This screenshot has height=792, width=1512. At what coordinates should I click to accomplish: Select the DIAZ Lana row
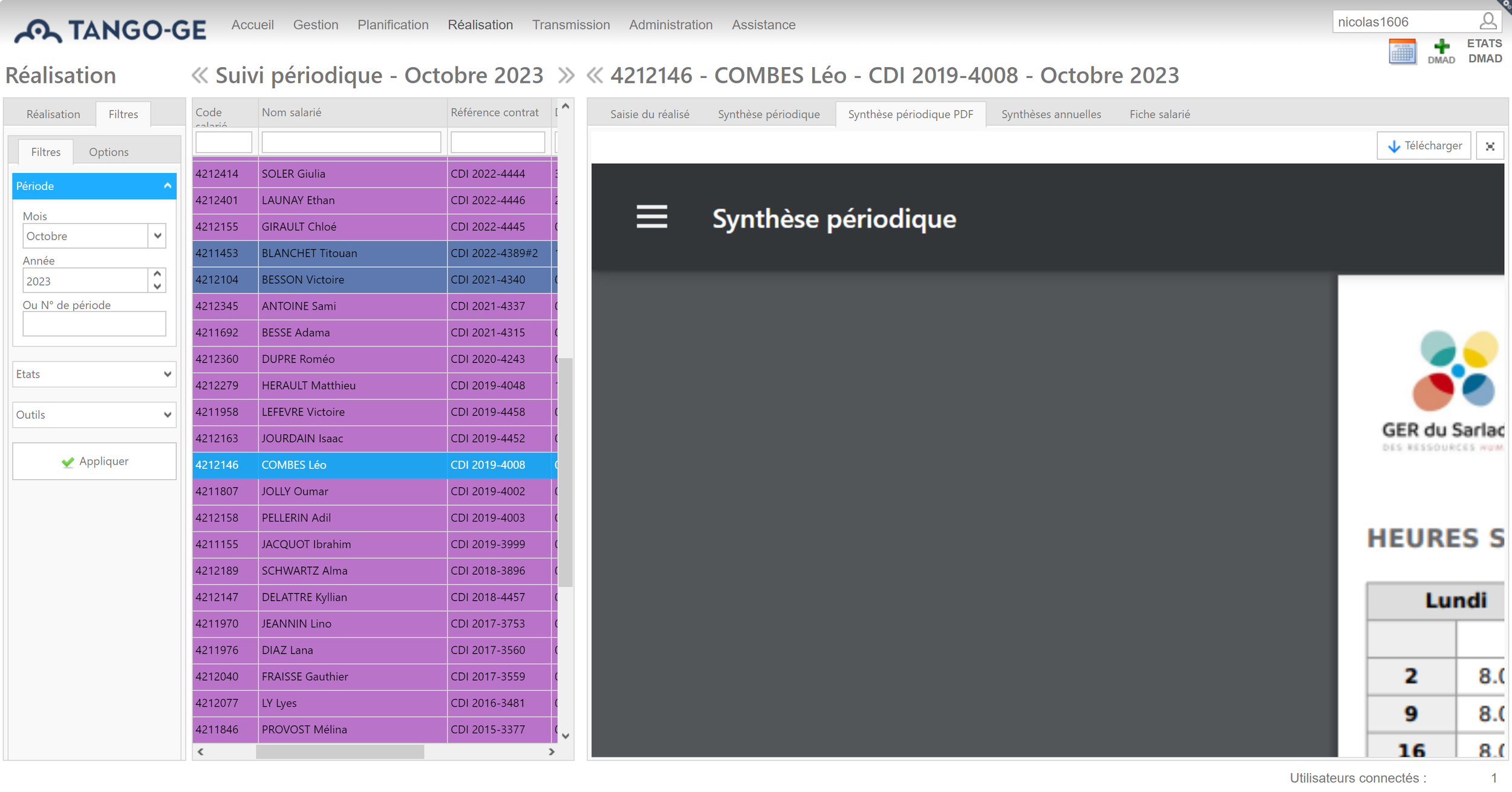(x=375, y=650)
